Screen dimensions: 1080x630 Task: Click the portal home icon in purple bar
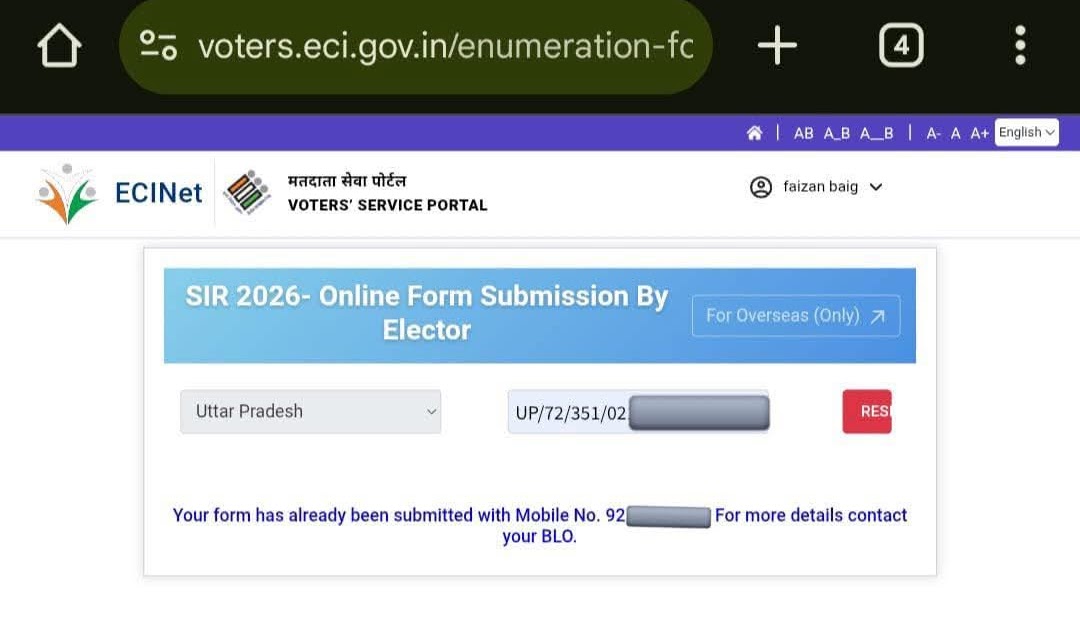click(754, 133)
